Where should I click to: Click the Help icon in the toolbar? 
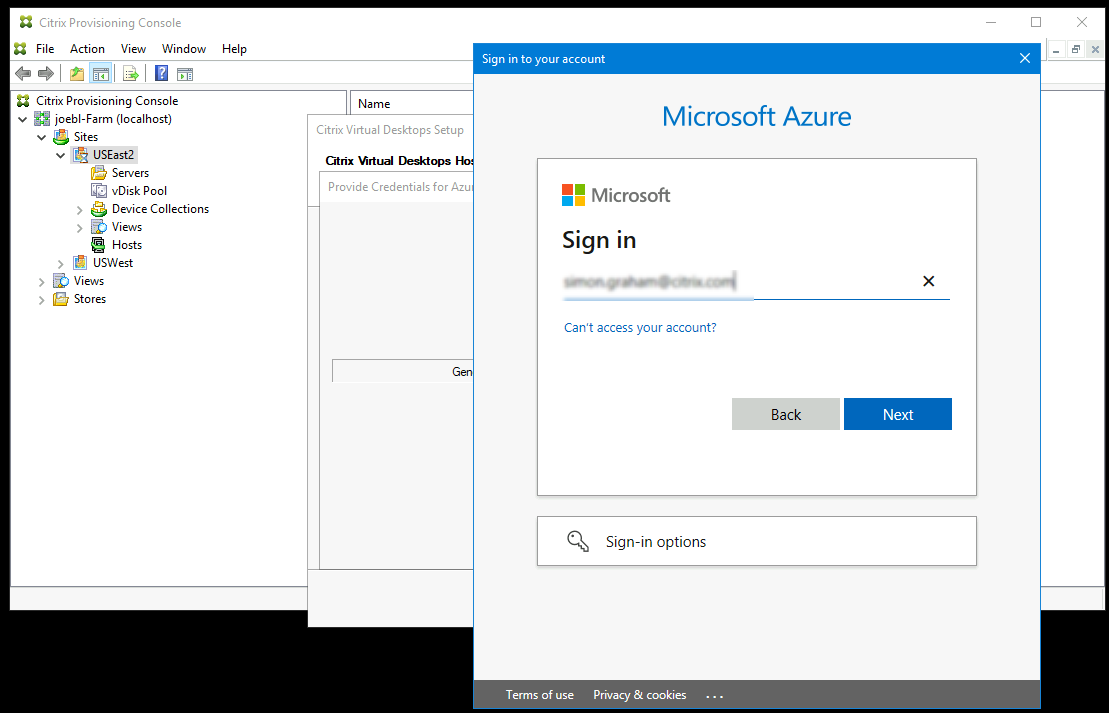tap(161, 73)
